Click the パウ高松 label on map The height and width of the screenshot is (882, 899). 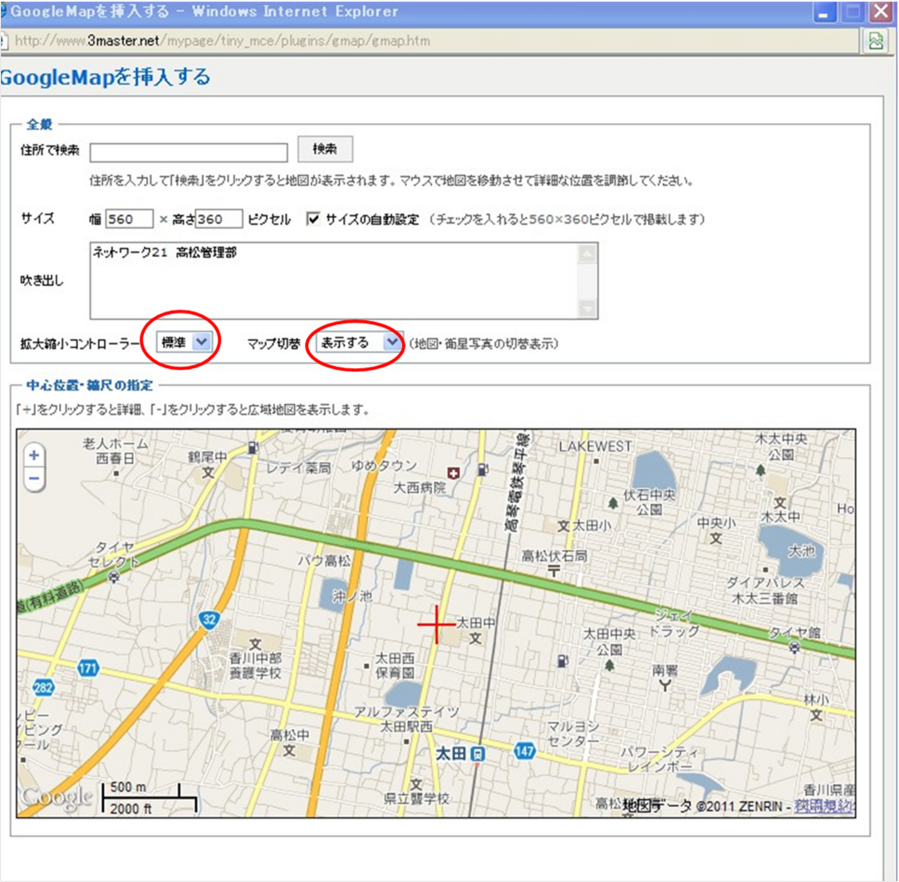pyautogui.click(x=324, y=560)
